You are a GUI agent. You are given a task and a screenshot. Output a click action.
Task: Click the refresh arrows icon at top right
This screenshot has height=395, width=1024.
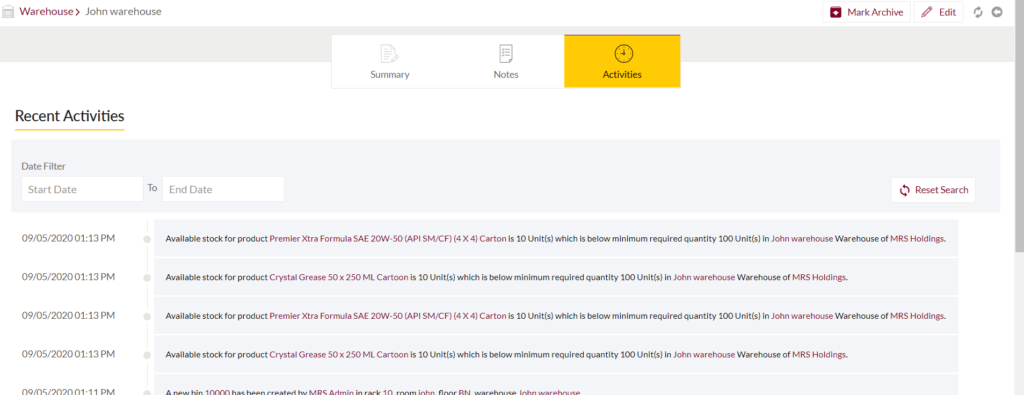978,12
